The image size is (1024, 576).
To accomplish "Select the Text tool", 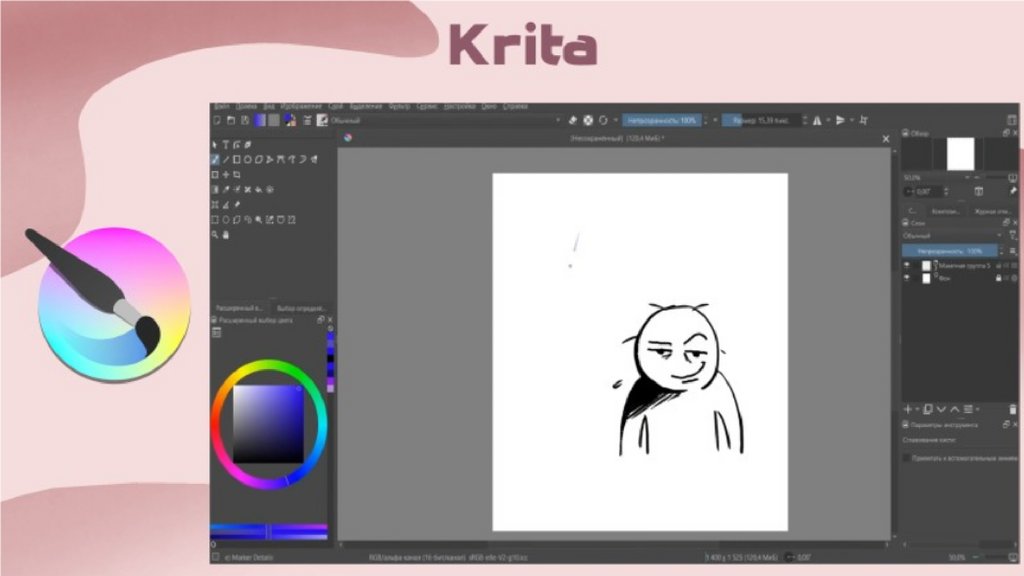I will click(x=226, y=145).
